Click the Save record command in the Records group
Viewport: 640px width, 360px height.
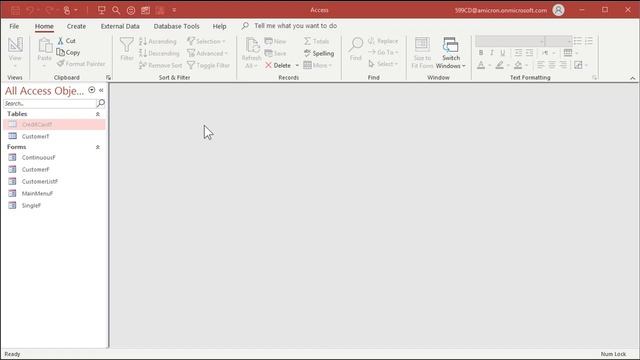pyautogui.click(x=276, y=53)
